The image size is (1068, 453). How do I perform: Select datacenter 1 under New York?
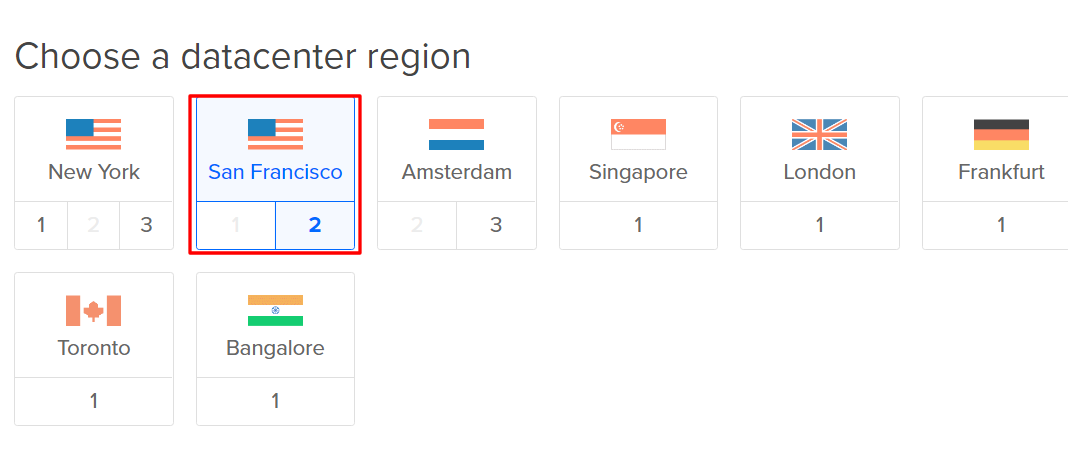[41, 225]
